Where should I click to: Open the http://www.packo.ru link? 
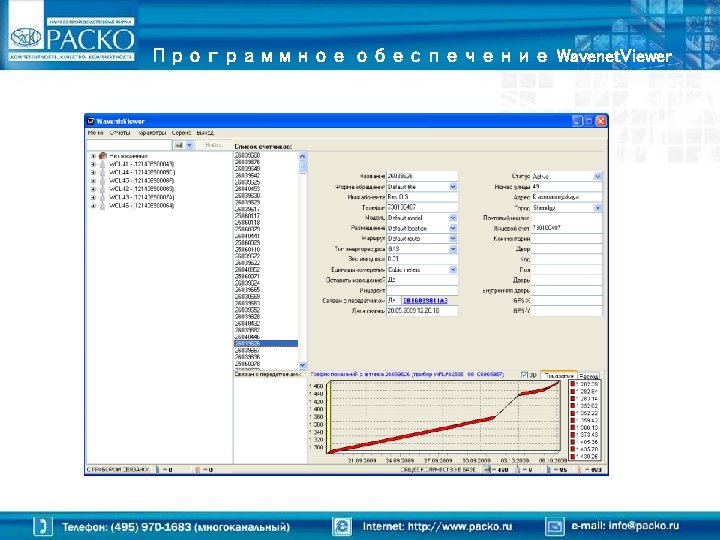point(460,526)
